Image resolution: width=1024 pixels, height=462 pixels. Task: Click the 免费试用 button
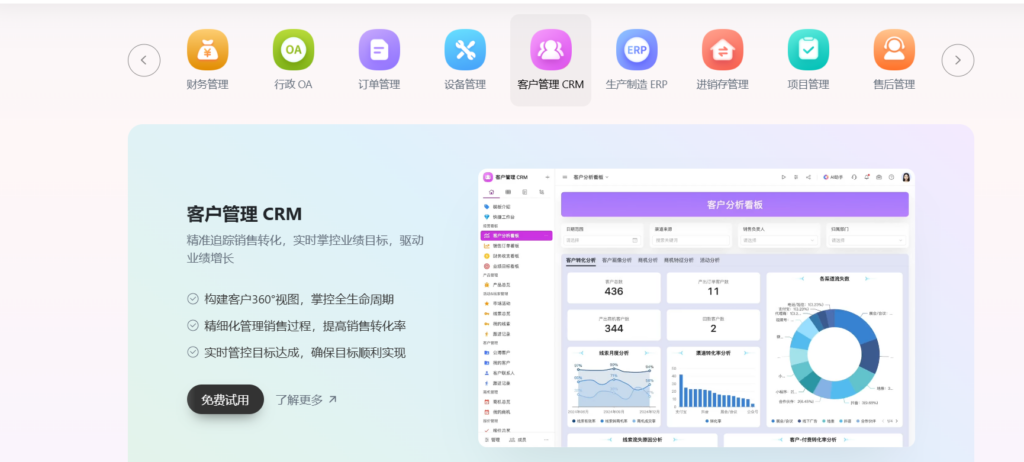[x=225, y=399]
